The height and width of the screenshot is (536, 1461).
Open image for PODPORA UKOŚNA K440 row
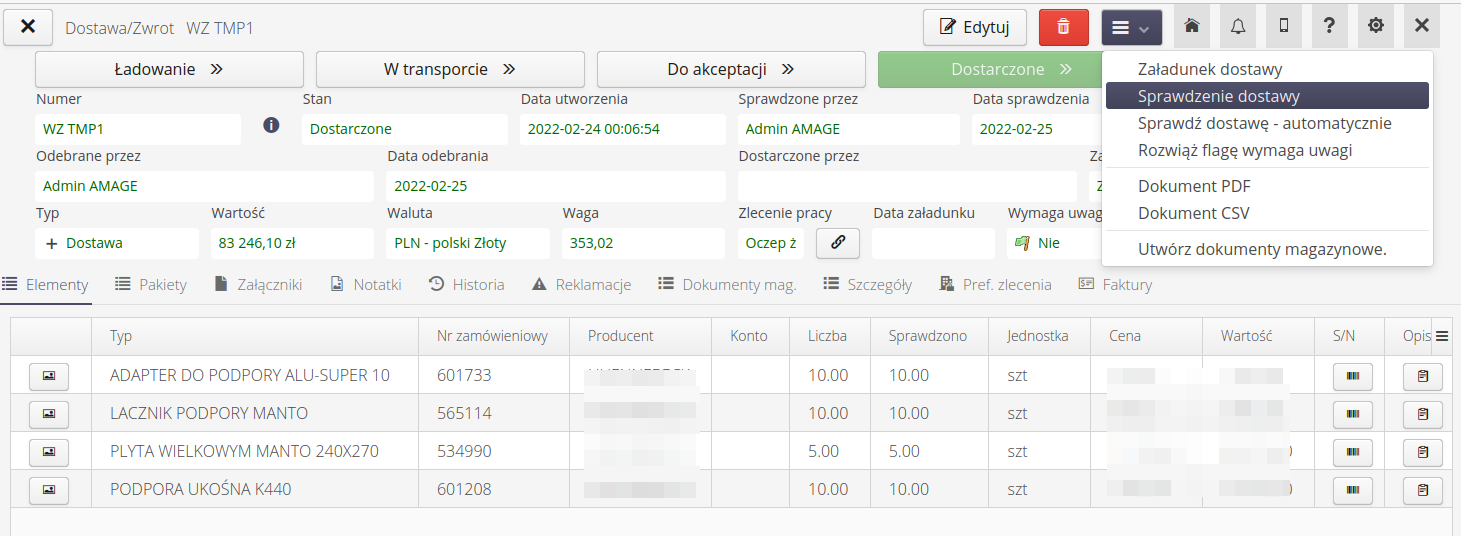click(x=49, y=490)
